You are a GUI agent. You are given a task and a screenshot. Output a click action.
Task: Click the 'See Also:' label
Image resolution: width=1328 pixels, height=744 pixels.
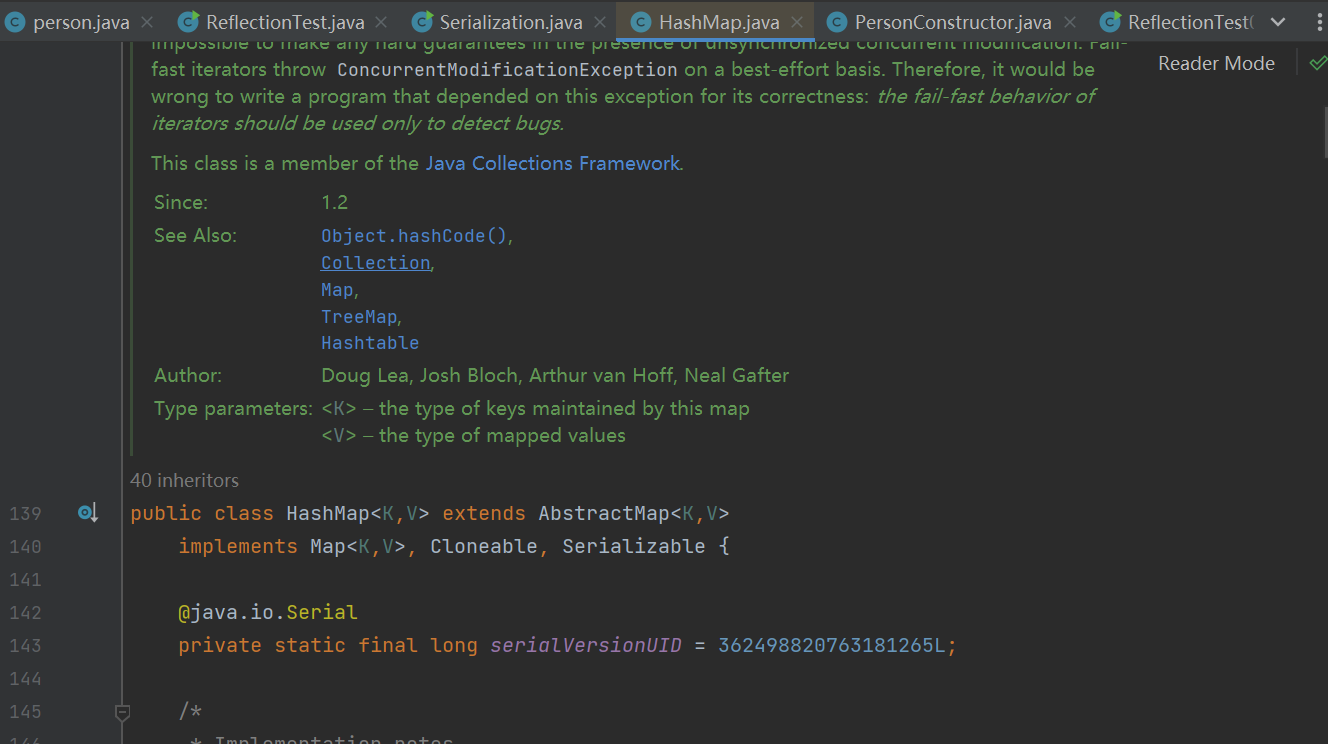point(195,236)
